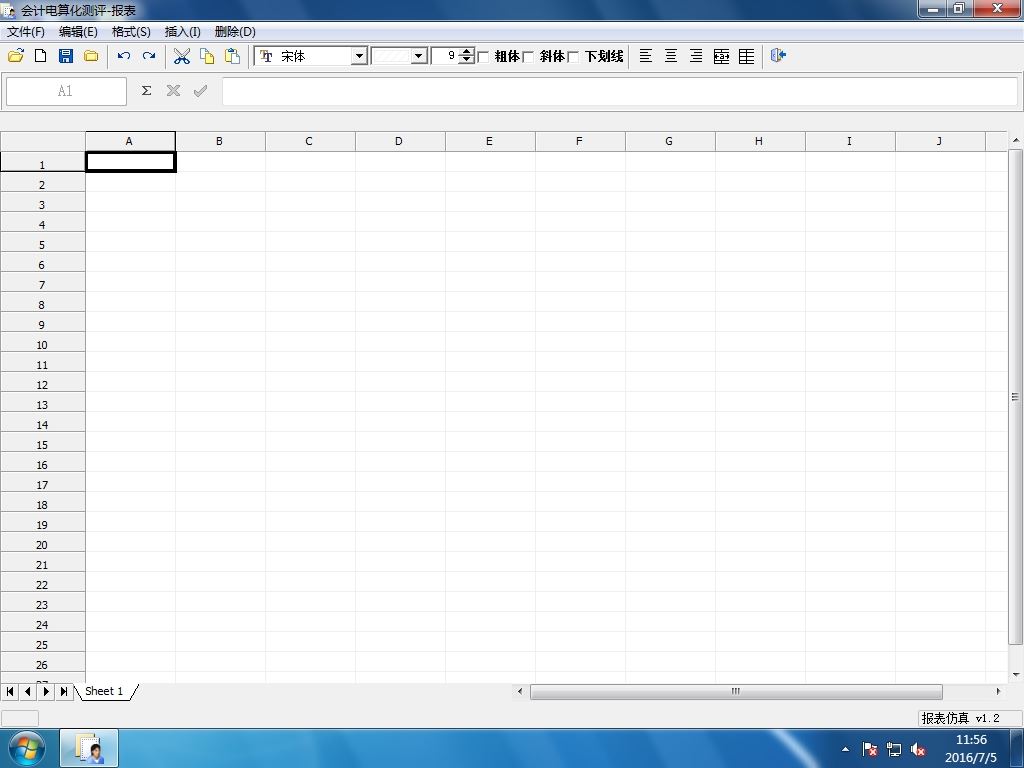This screenshot has height=768, width=1024.
Task: Select the Sheet 1 tab
Action: [x=104, y=691]
